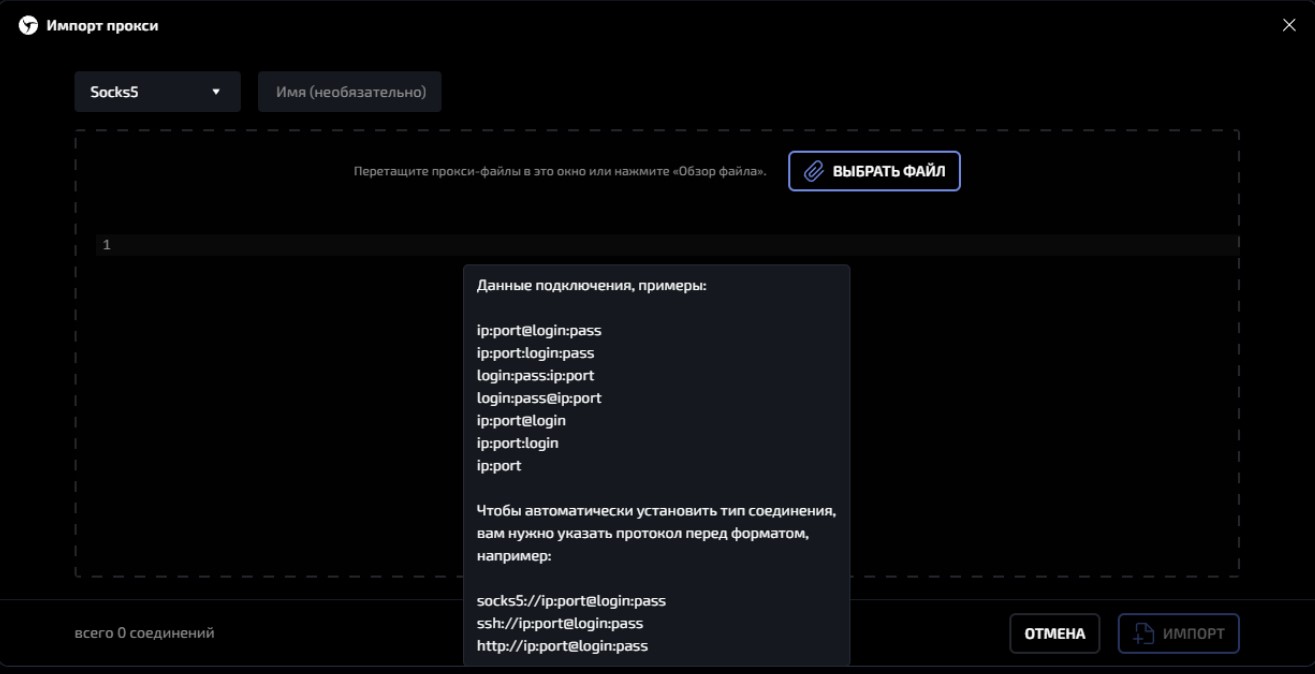The image size is (1315, 674).
Task: Click the ssh://ip:port@login:pass example
Action: pos(560,623)
